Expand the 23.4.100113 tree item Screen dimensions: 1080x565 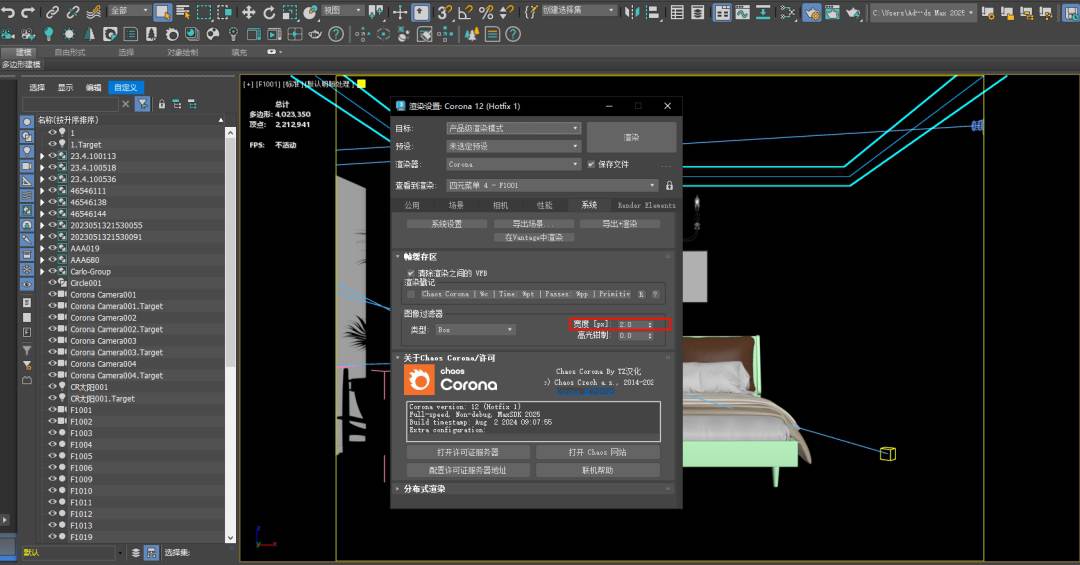pyautogui.click(x=42, y=156)
